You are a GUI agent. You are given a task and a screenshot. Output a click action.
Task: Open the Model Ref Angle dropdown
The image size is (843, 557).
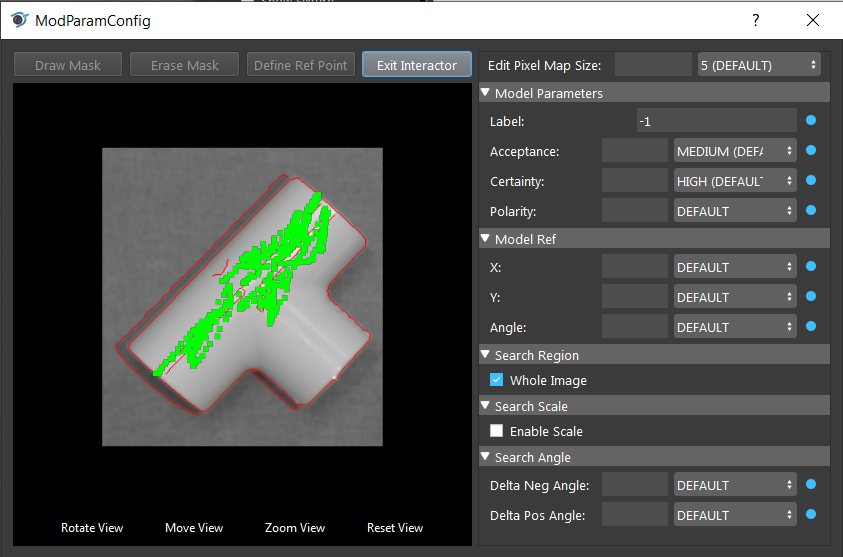click(x=735, y=327)
